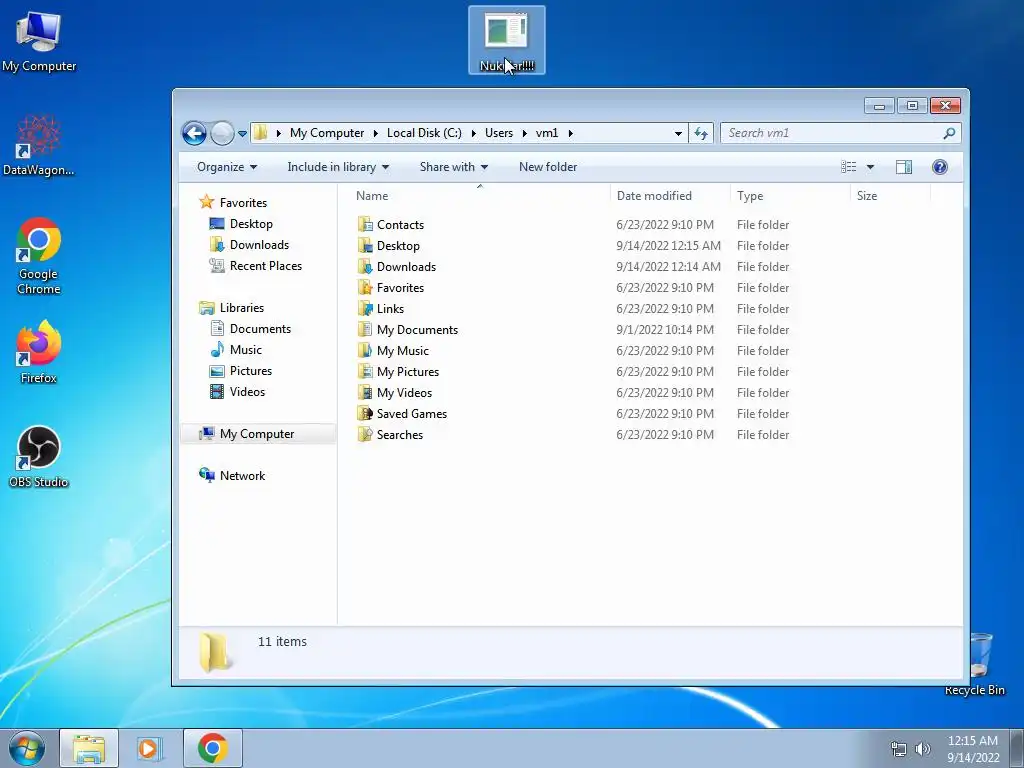Click the Forward navigation arrow

[222, 133]
